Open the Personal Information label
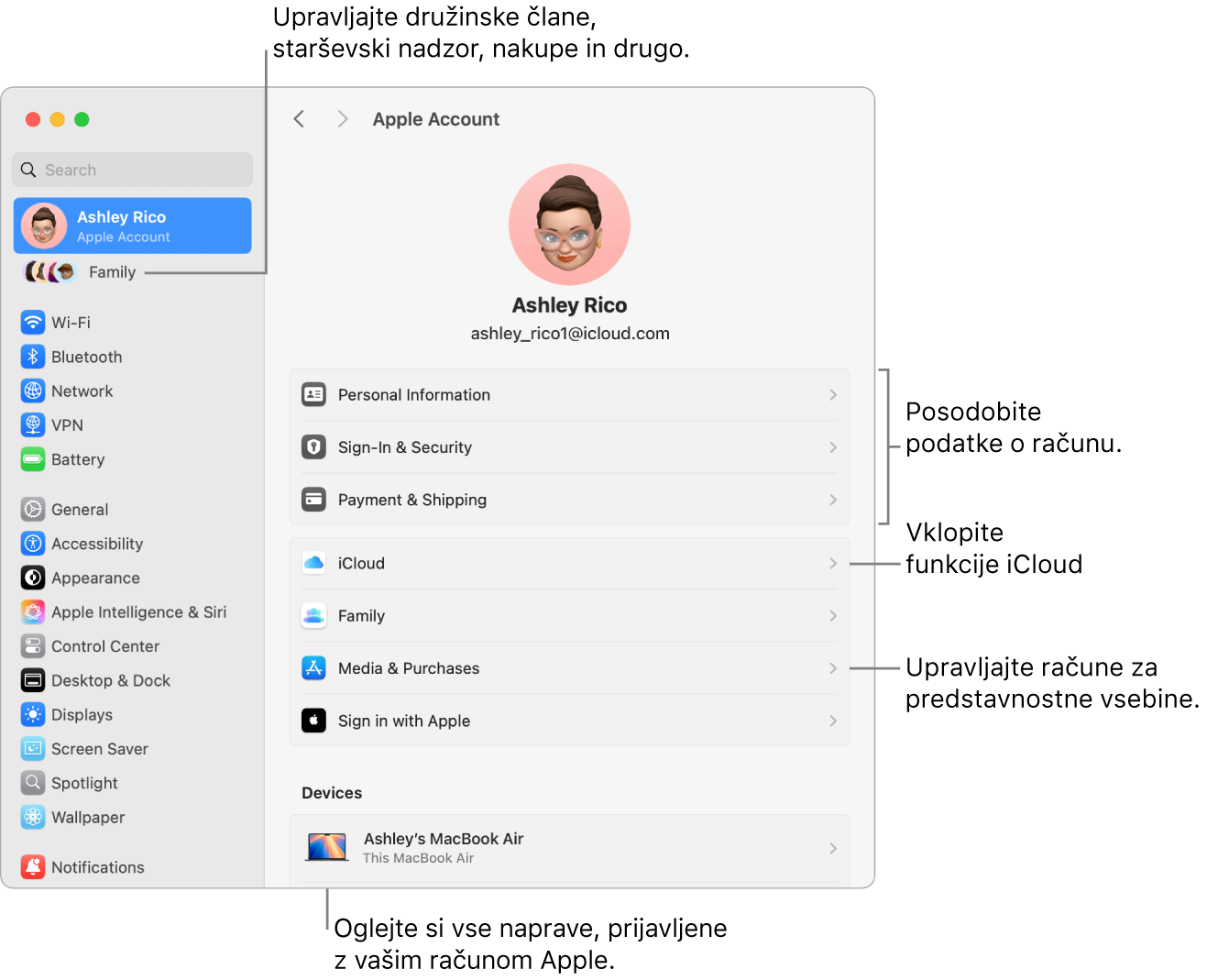Image resolution: width=1207 pixels, height=980 pixels. point(414,395)
